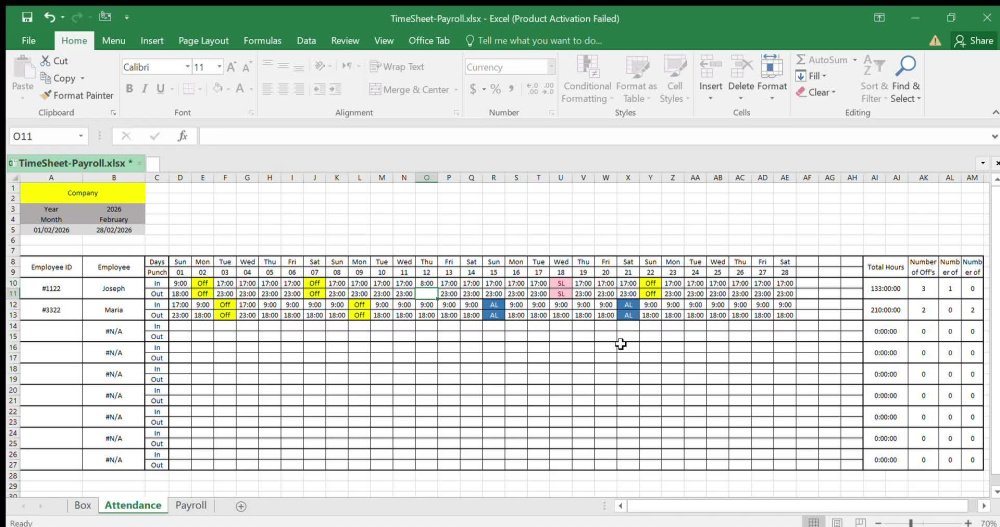Screen dimensions: 1000x527
Task: Apply accounting dollar format
Action: point(473,89)
